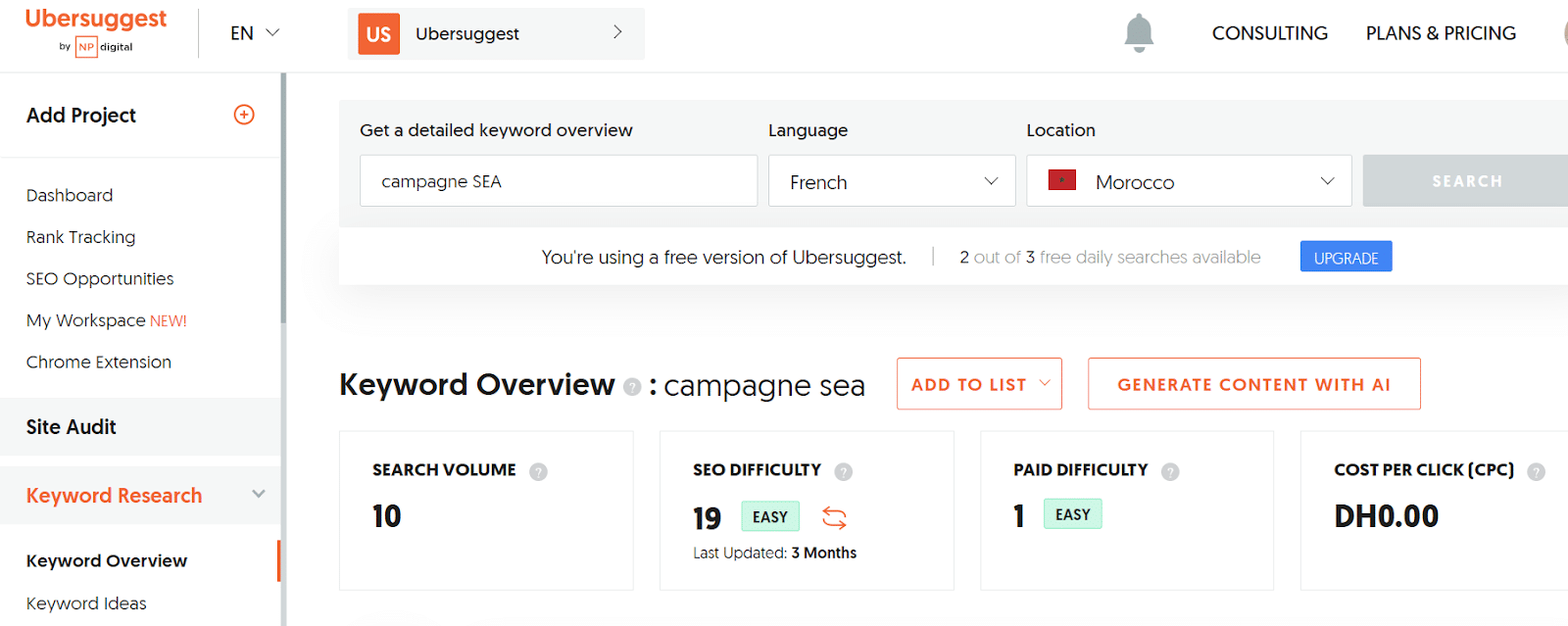Click the paid difficulty score 1
Screen dimensions: 1568x626
(x=1019, y=516)
